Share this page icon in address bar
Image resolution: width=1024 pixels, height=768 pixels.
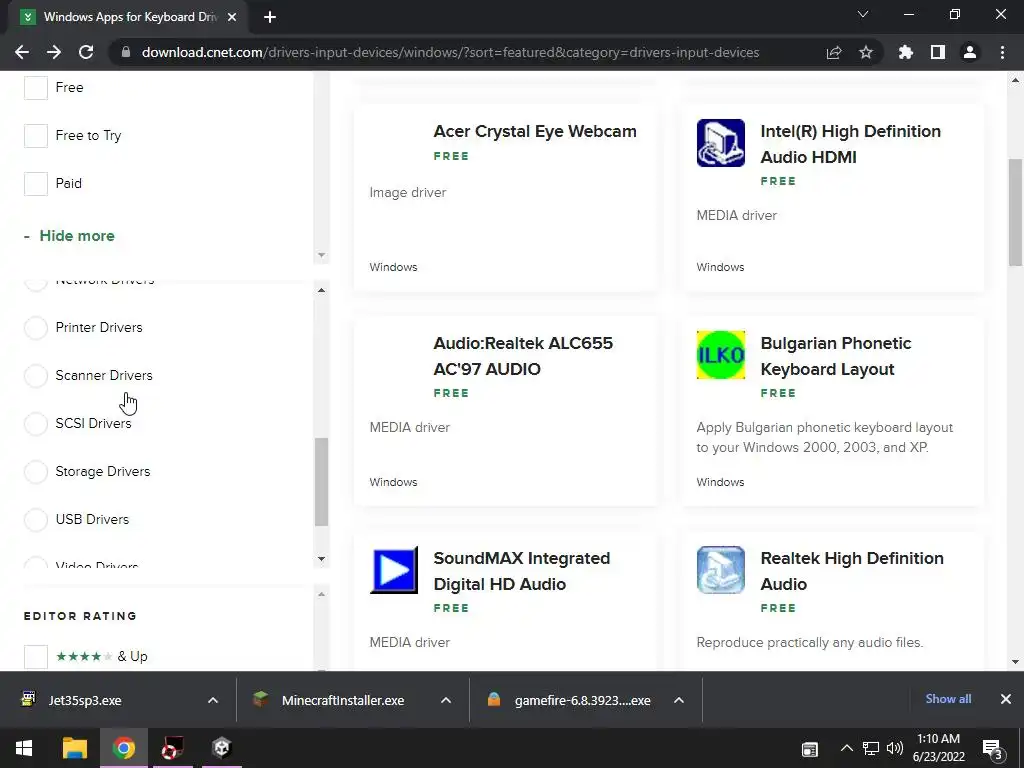coord(834,52)
